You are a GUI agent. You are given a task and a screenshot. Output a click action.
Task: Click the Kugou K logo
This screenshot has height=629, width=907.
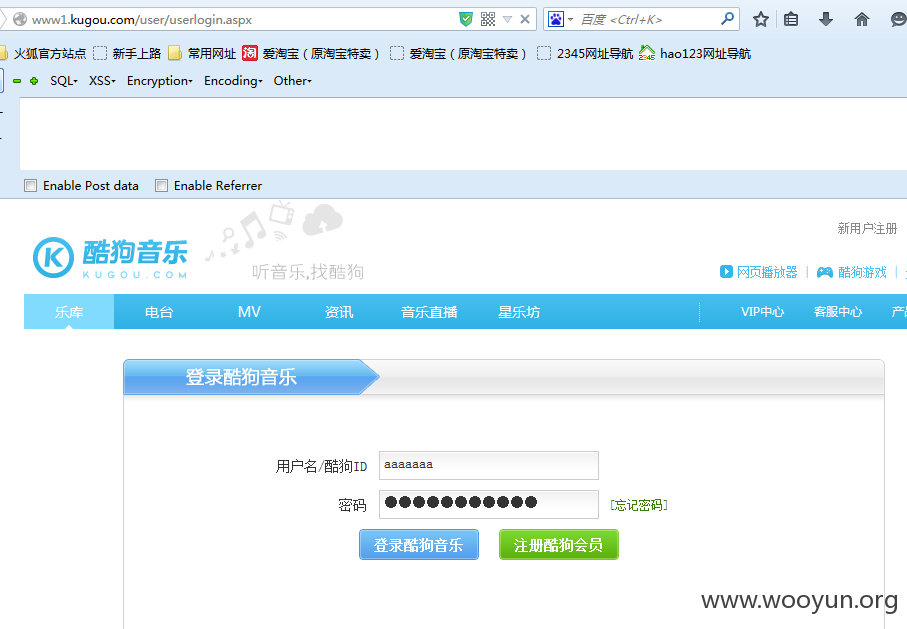pos(53,258)
